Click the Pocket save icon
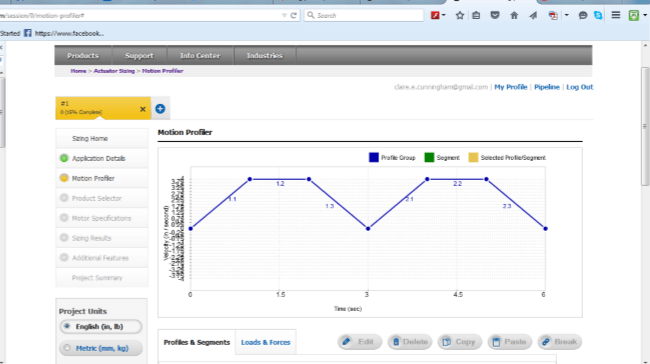The image size is (650, 364). pyautogui.click(x=495, y=15)
